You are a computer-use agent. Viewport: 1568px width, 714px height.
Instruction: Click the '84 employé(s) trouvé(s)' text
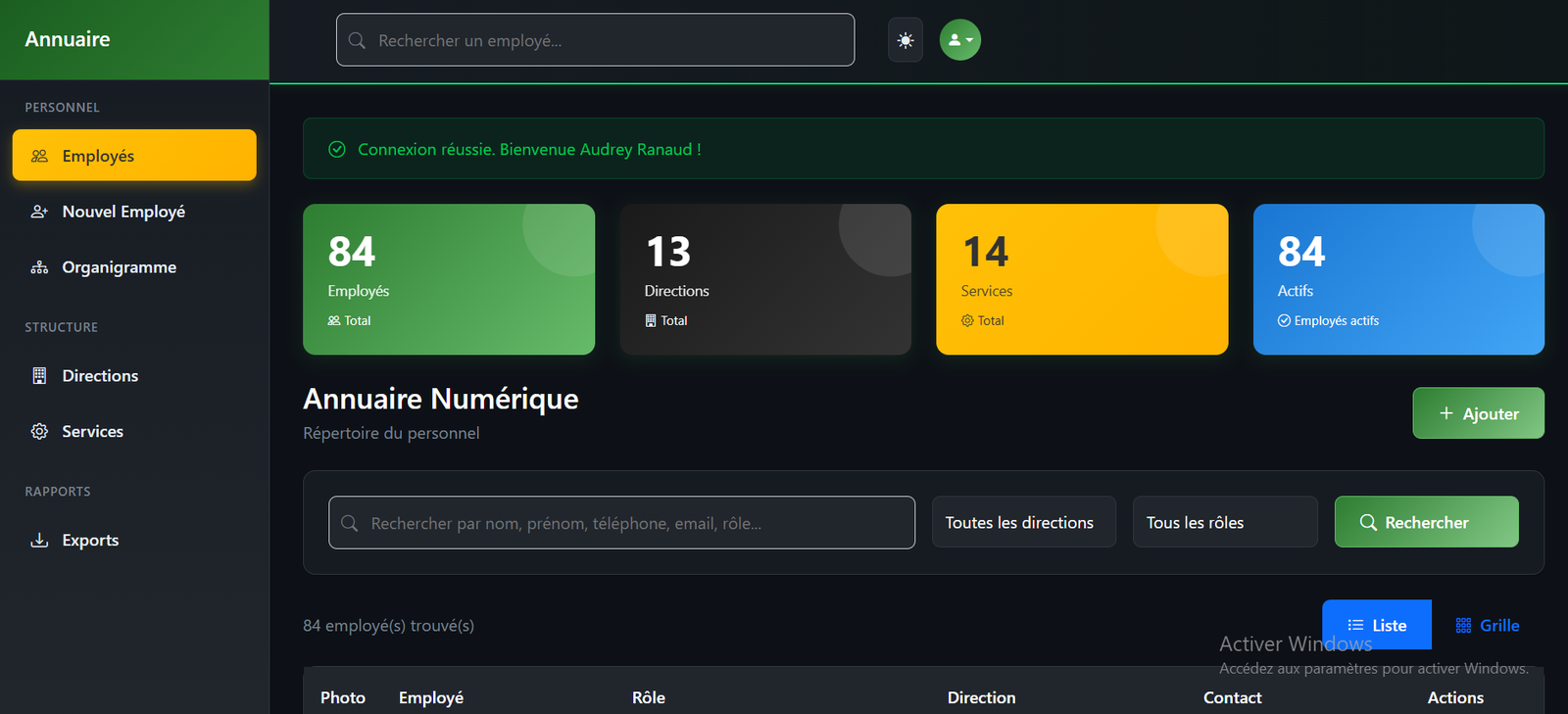(x=388, y=625)
